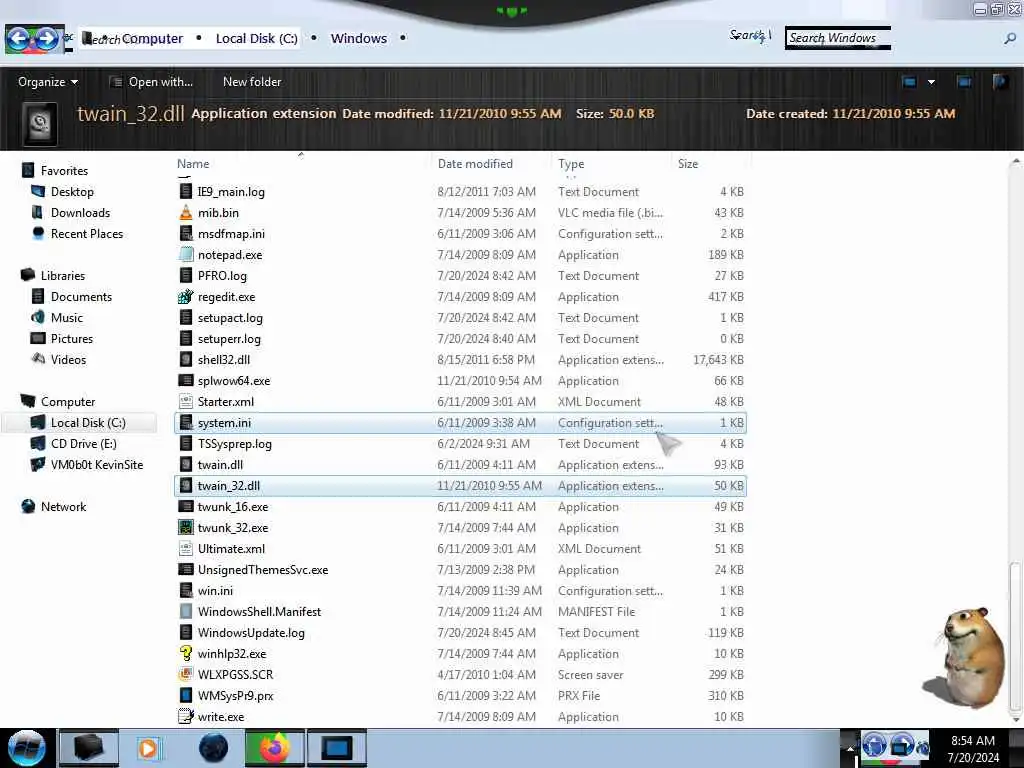Click the regedit.exe cube icon
The image size is (1024, 768).
(x=186, y=296)
